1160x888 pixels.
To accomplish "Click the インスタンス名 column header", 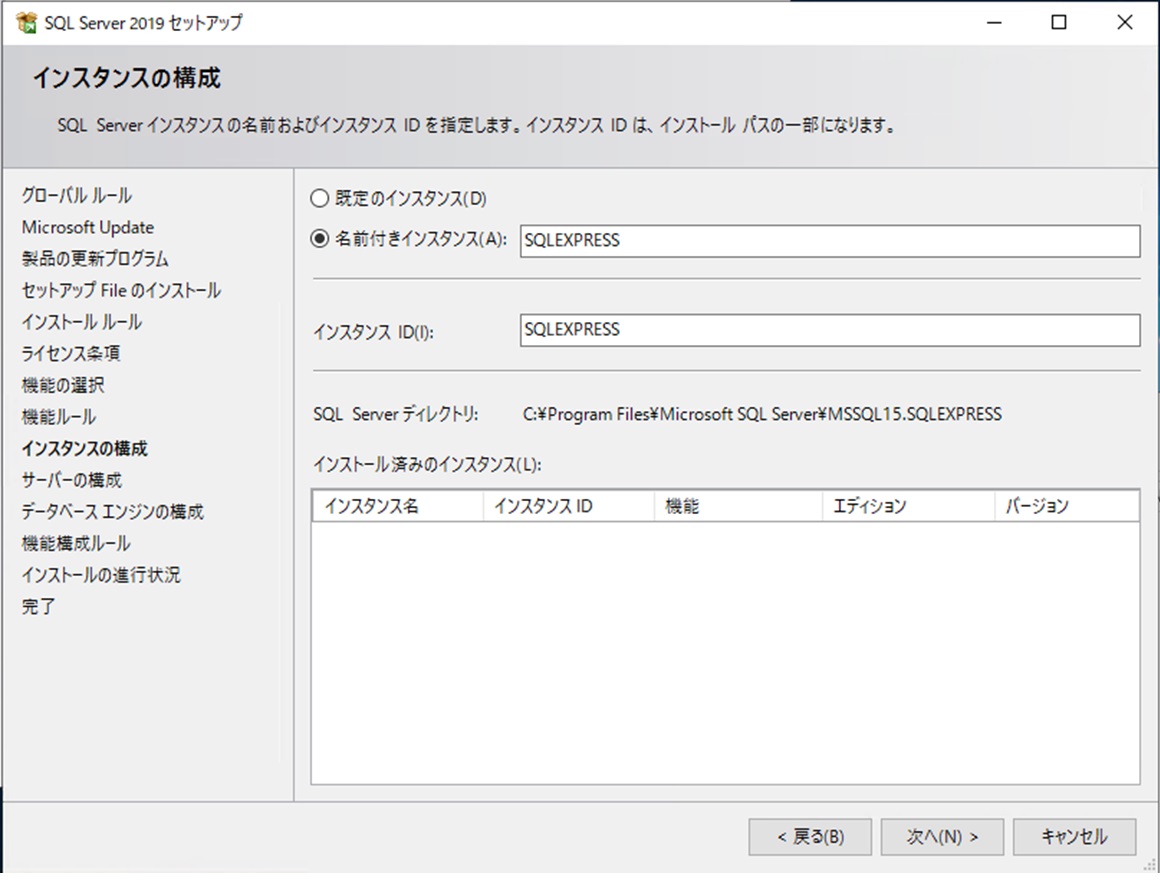I will (x=397, y=506).
